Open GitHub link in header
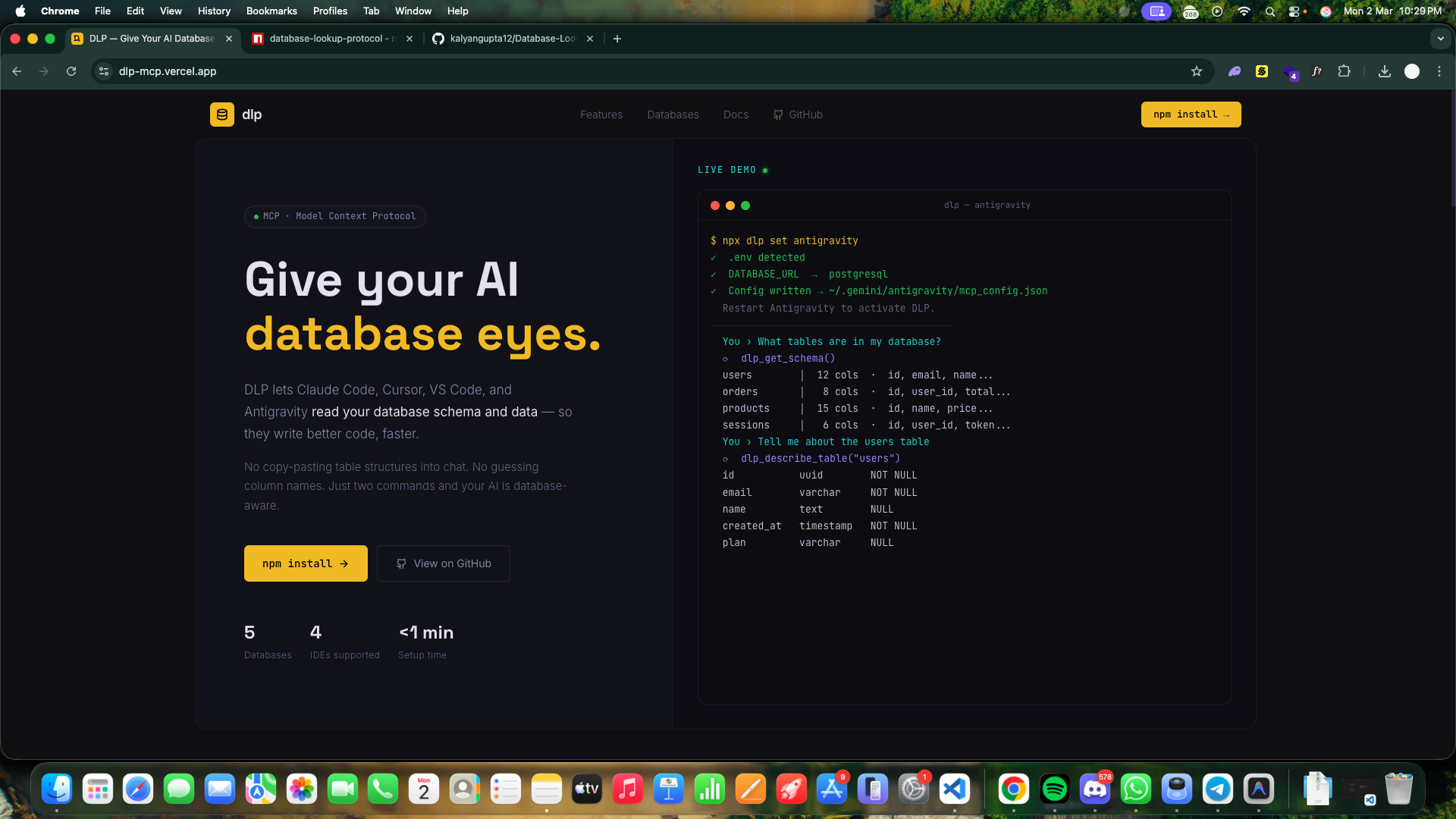The width and height of the screenshot is (1456, 819). (x=798, y=115)
